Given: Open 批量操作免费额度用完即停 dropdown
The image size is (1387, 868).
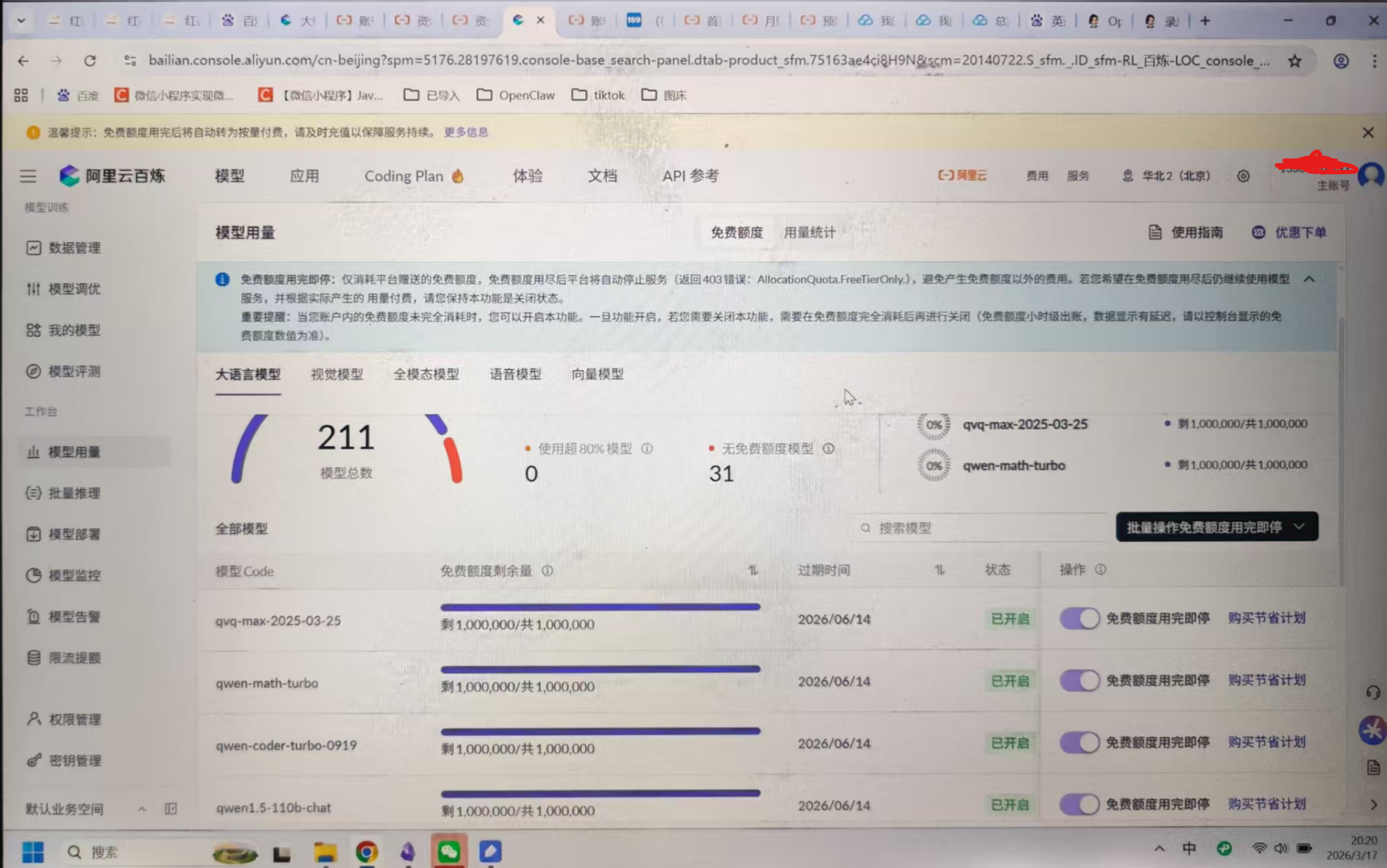Looking at the screenshot, I should pos(1217,527).
